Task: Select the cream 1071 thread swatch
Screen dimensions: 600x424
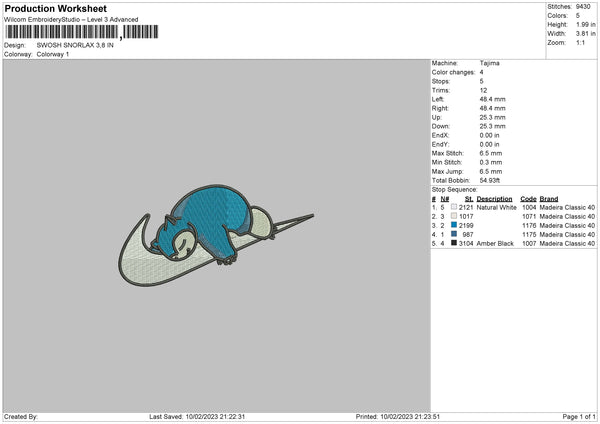Action: [454, 216]
